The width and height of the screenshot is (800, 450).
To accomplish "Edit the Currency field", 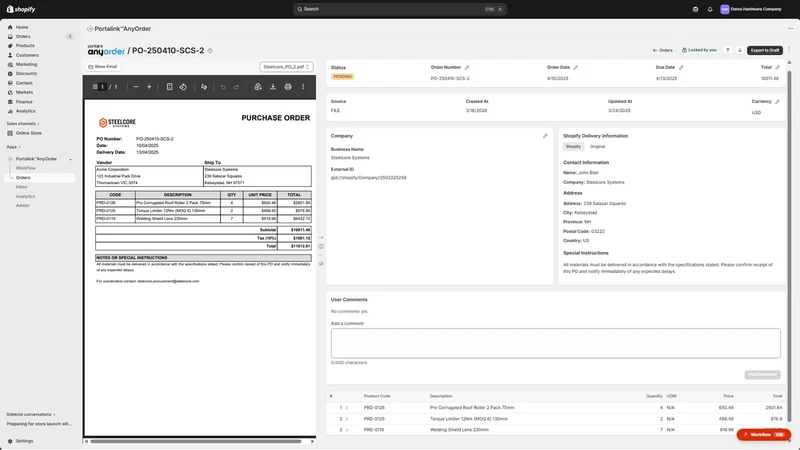I will (x=778, y=102).
